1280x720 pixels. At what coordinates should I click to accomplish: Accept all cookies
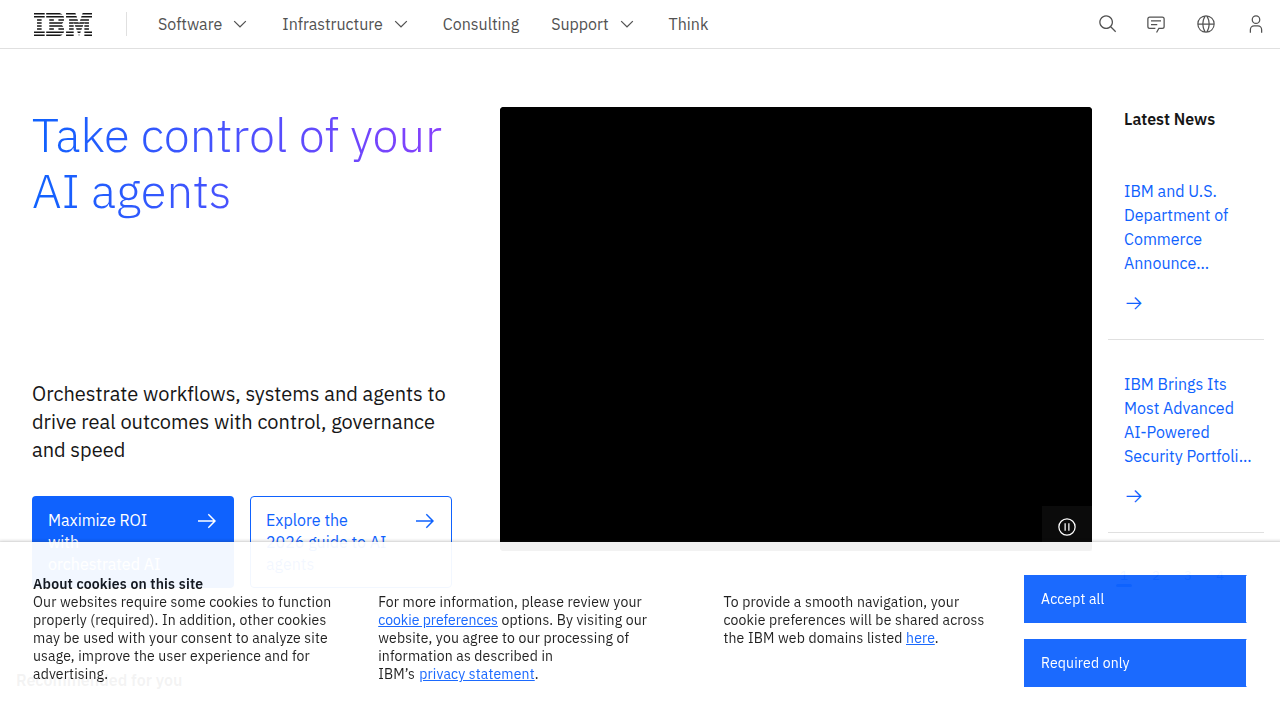click(1135, 599)
